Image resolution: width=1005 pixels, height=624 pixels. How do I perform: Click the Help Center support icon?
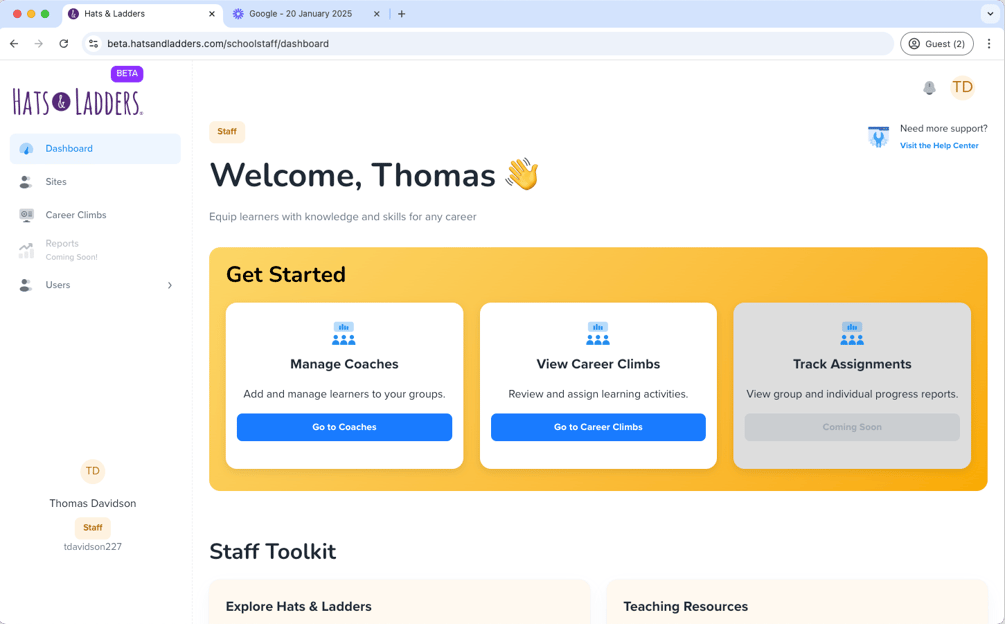tap(878, 137)
